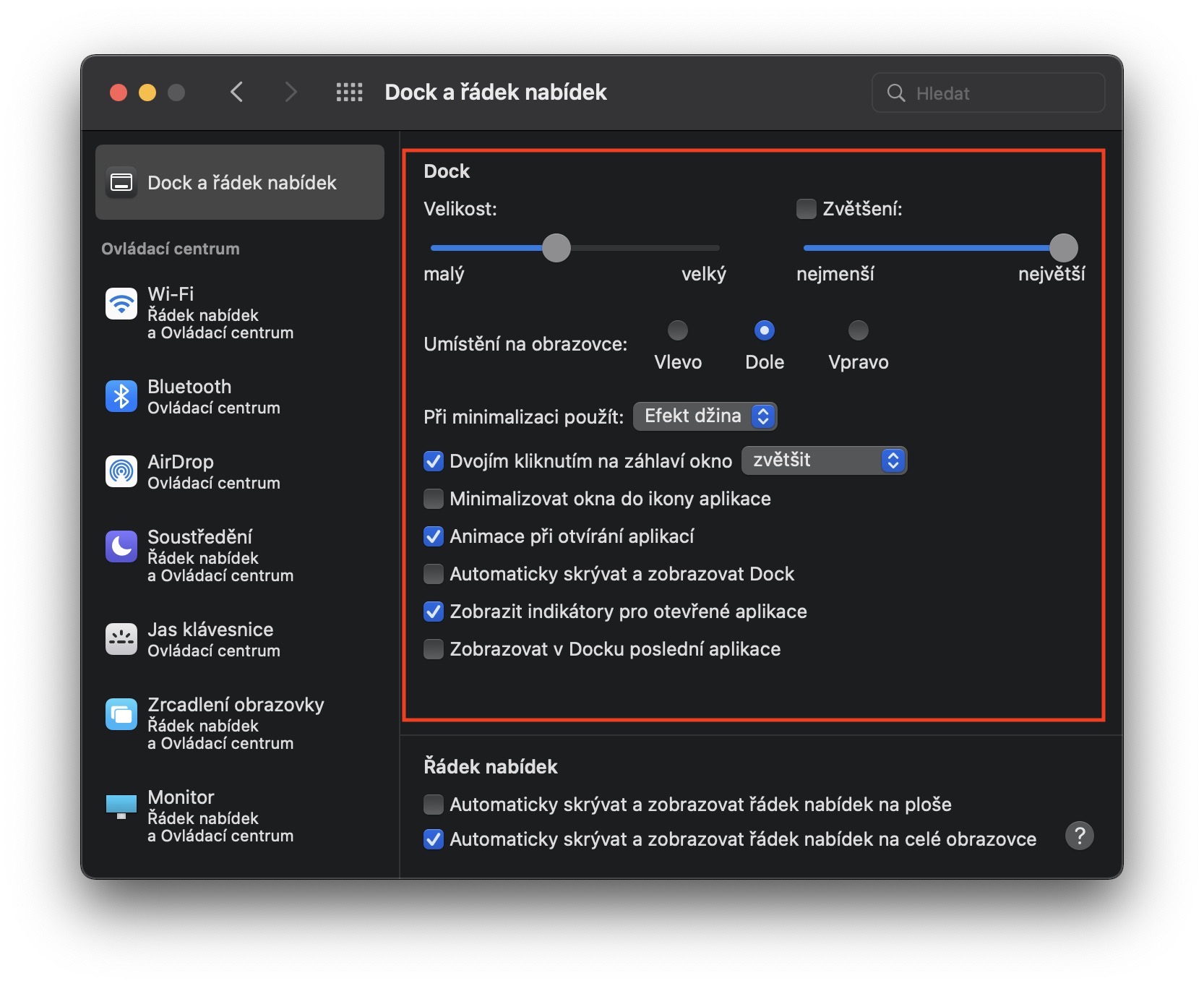
Task: Click the Monitor display icon
Action: click(121, 806)
